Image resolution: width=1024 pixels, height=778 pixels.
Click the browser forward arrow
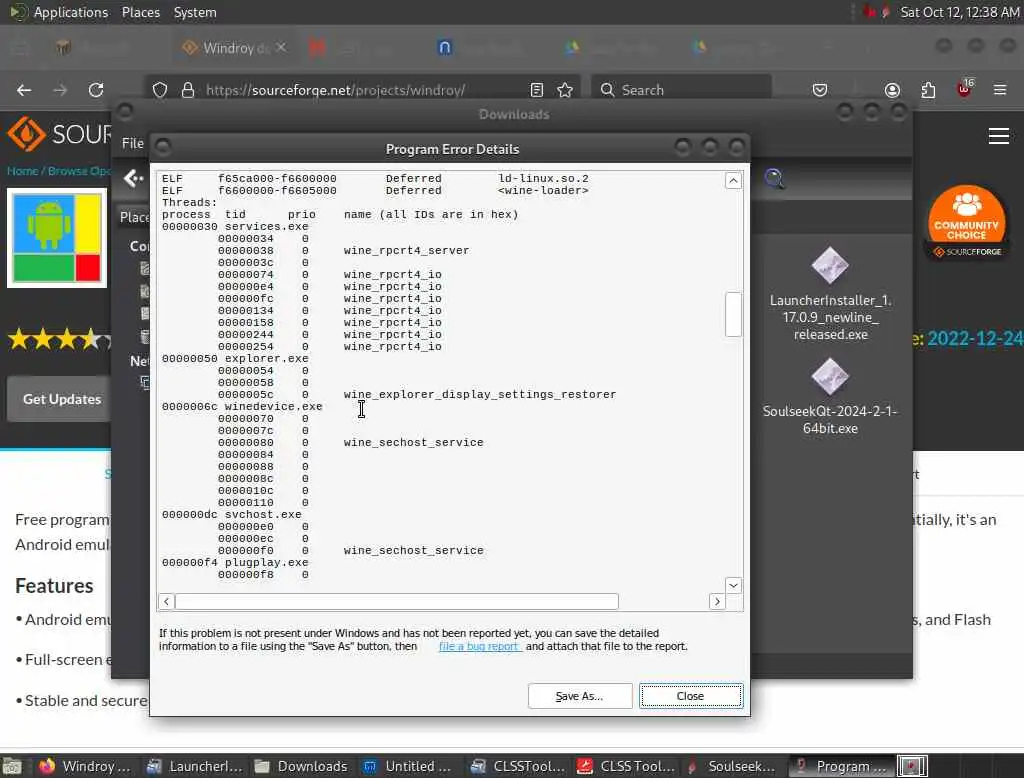60,90
